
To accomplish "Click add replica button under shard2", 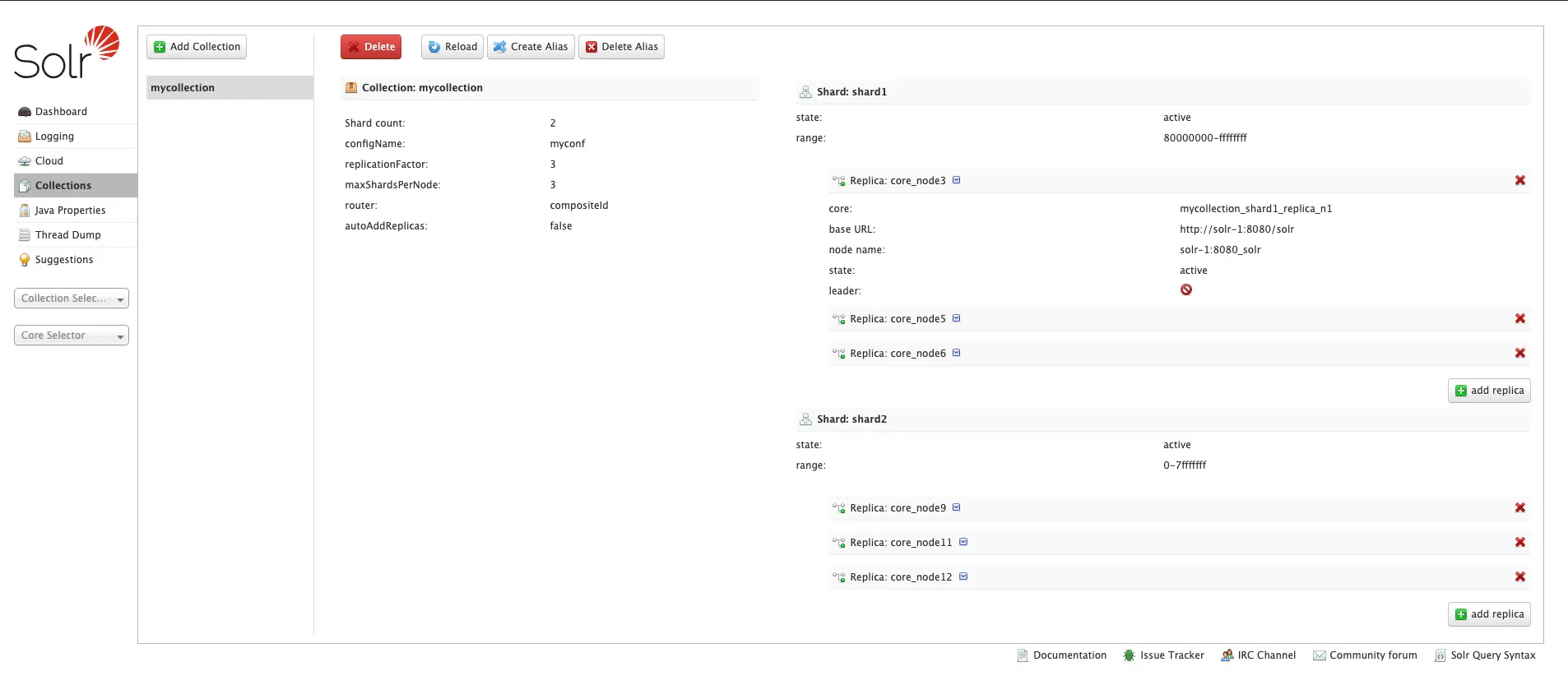I will tap(1489, 614).
